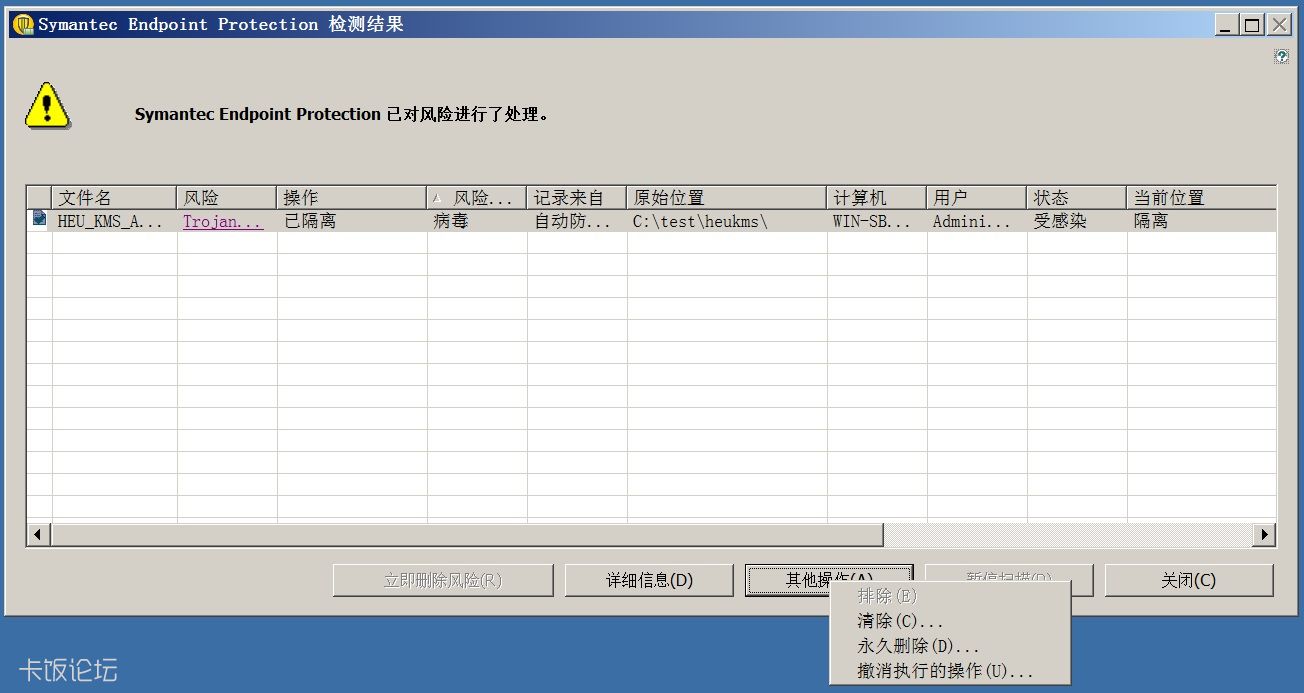Click the help question mark icon
Screen dimensions: 1304x693
pyautogui.click(x=1281, y=57)
